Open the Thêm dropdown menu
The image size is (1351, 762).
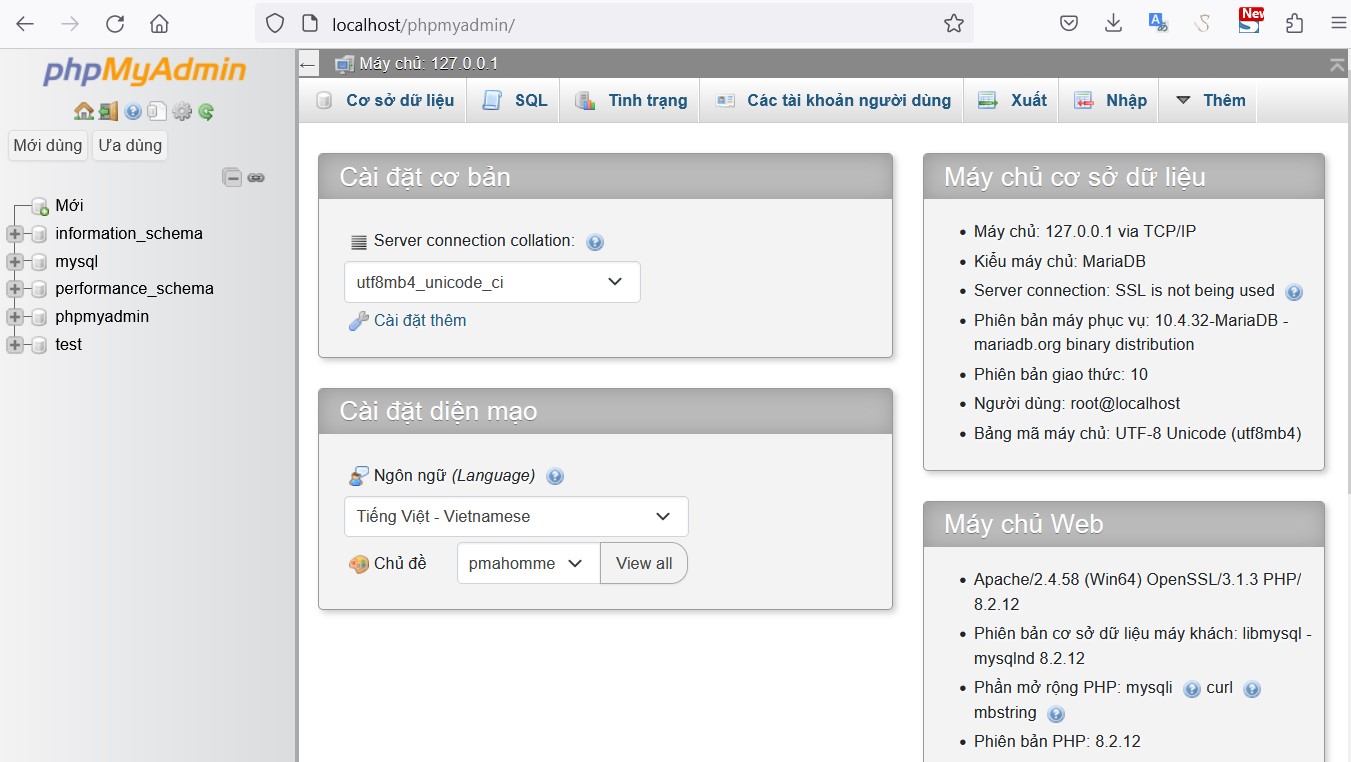pyautogui.click(x=1210, y=100)
